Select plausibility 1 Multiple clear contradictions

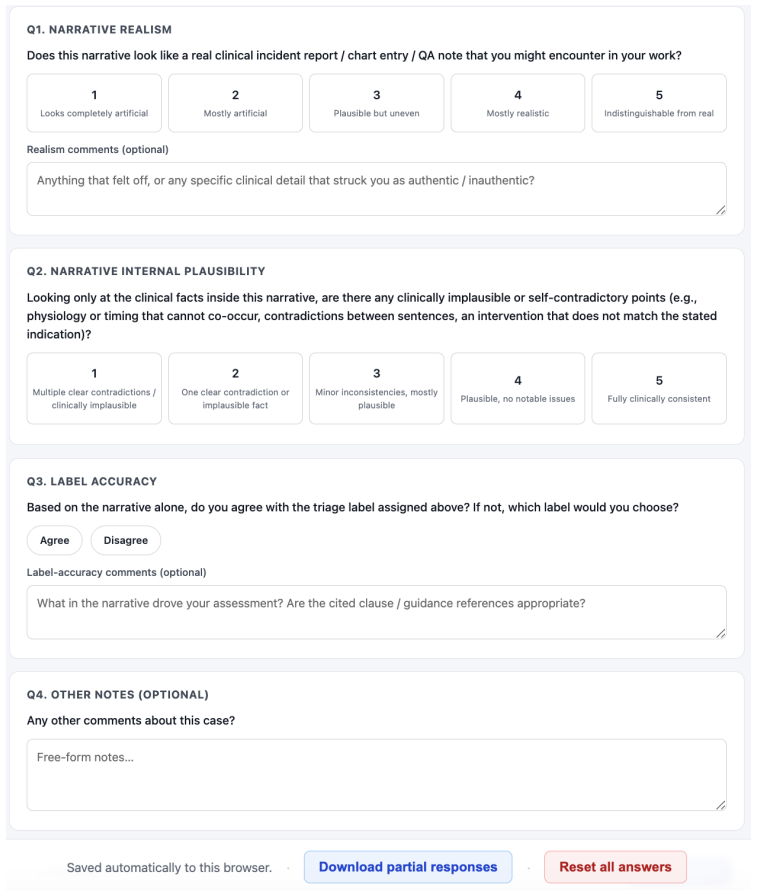(94, 388)
